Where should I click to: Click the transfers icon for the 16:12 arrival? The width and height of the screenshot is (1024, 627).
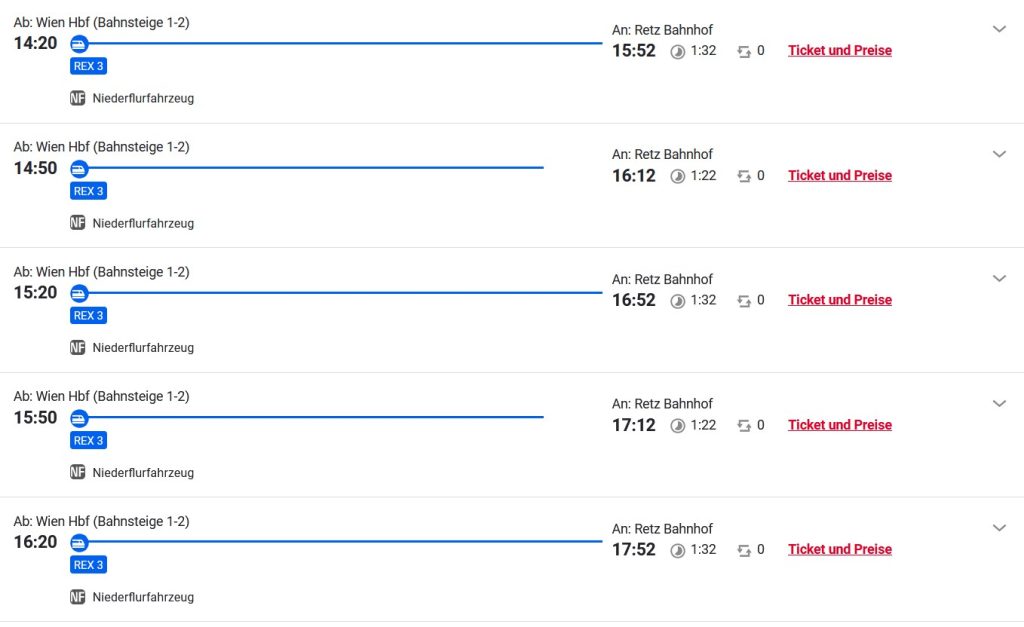tap(744, 176)
